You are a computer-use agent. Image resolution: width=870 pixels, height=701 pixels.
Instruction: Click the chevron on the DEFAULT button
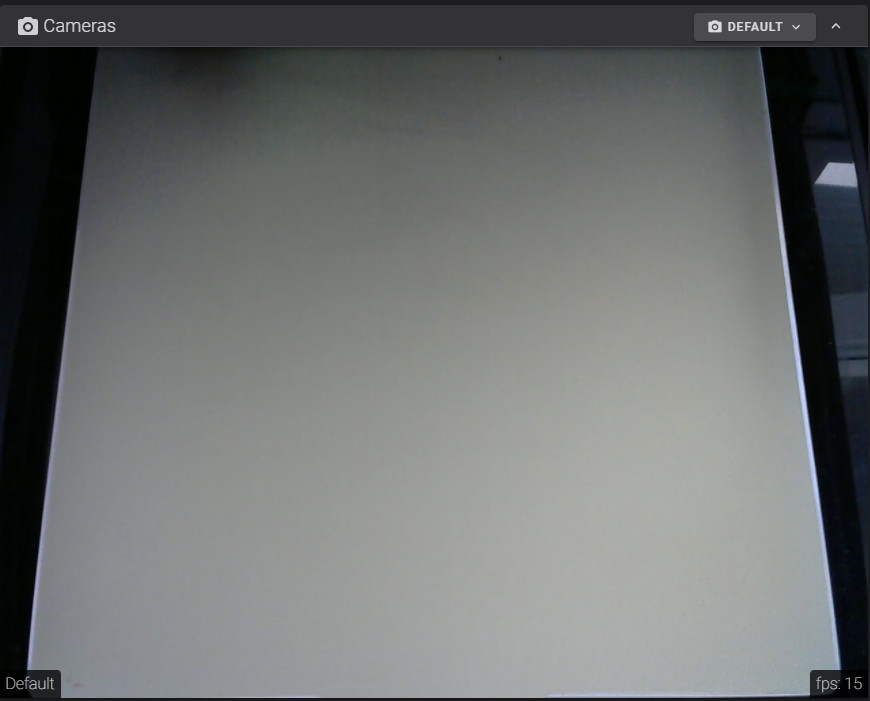coord(795,27)
